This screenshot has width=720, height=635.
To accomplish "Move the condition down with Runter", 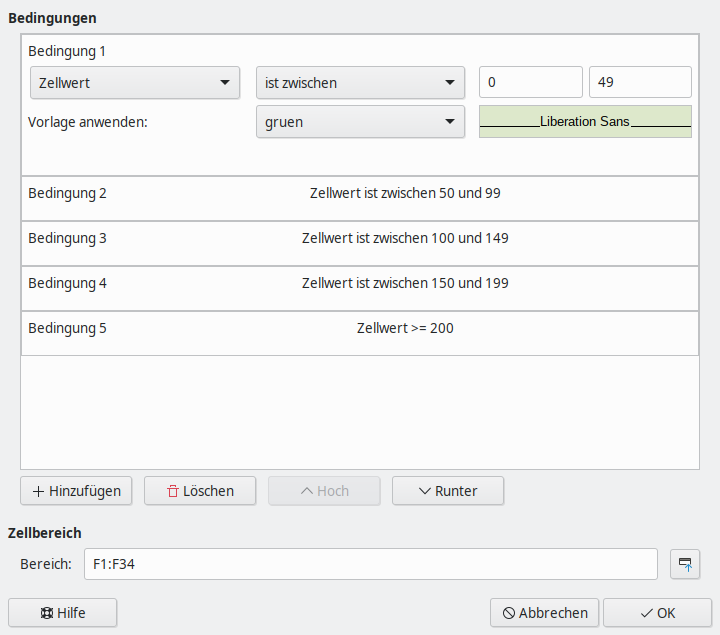I will coord(448,491).
